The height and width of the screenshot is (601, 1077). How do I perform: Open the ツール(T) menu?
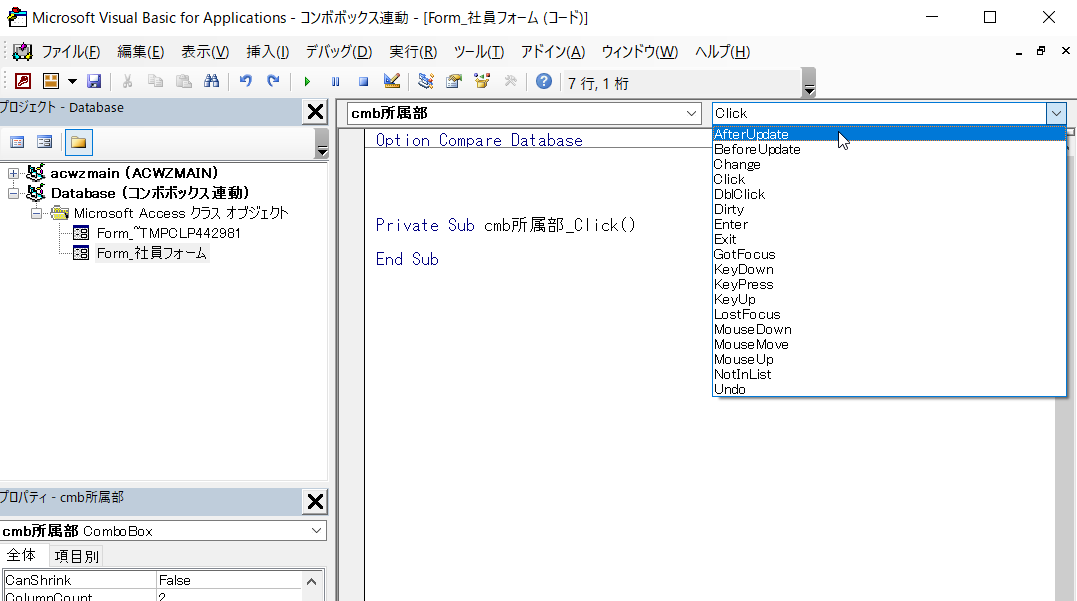click(479, 52)
